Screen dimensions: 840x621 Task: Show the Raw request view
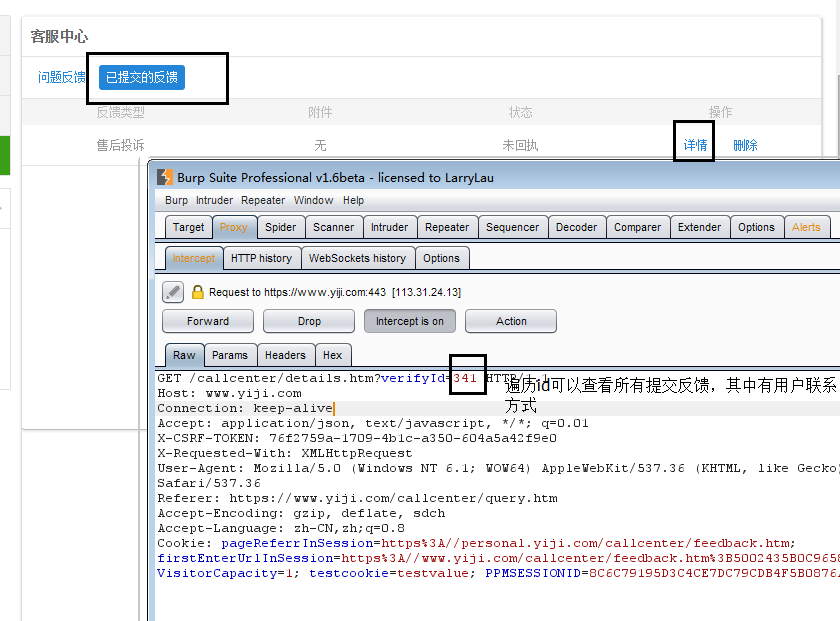point(184,355)
